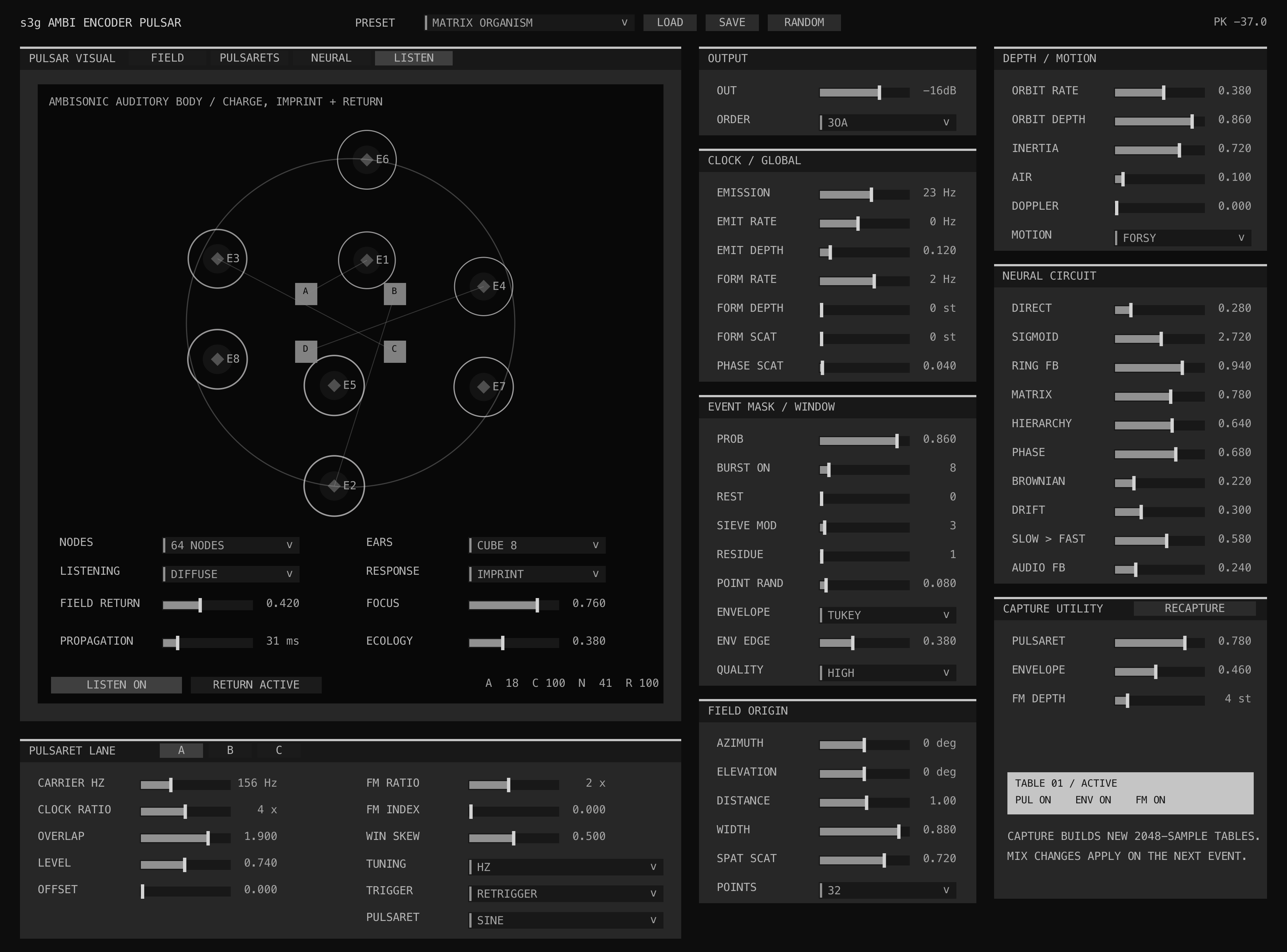Image resolution: width=1287 pixels, height=952 pixels.
Task: Select pulsaret lane C tab
Action: 279,750
